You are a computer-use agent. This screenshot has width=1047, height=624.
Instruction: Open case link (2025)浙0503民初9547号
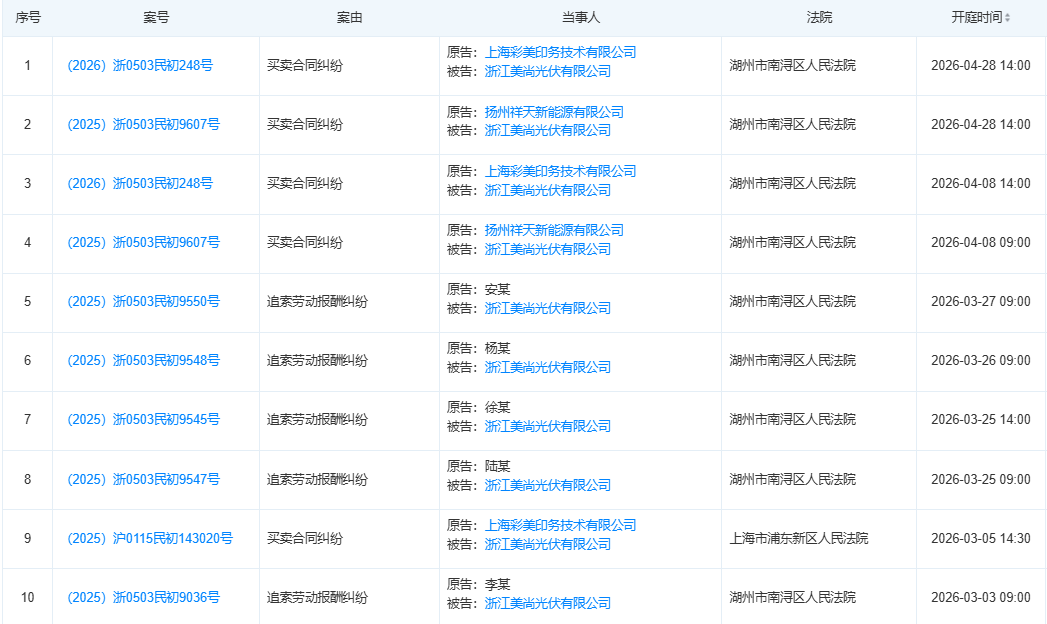tap(144, 479)
